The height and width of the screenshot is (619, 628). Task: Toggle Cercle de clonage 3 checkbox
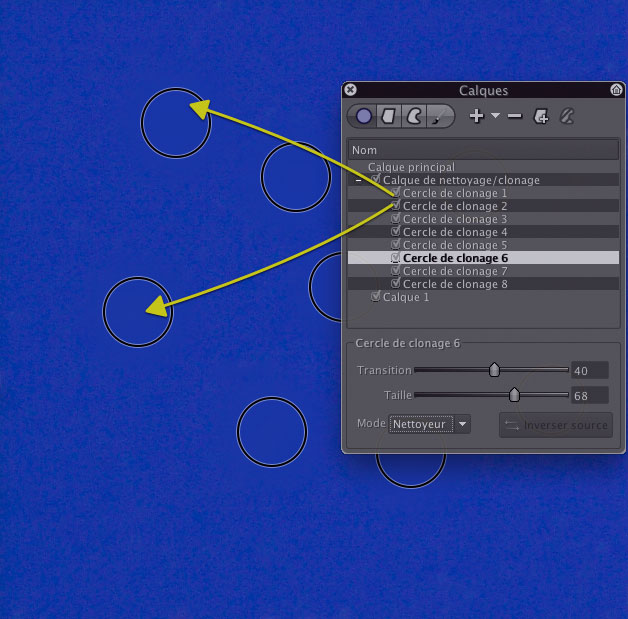(x=396, y=218)
